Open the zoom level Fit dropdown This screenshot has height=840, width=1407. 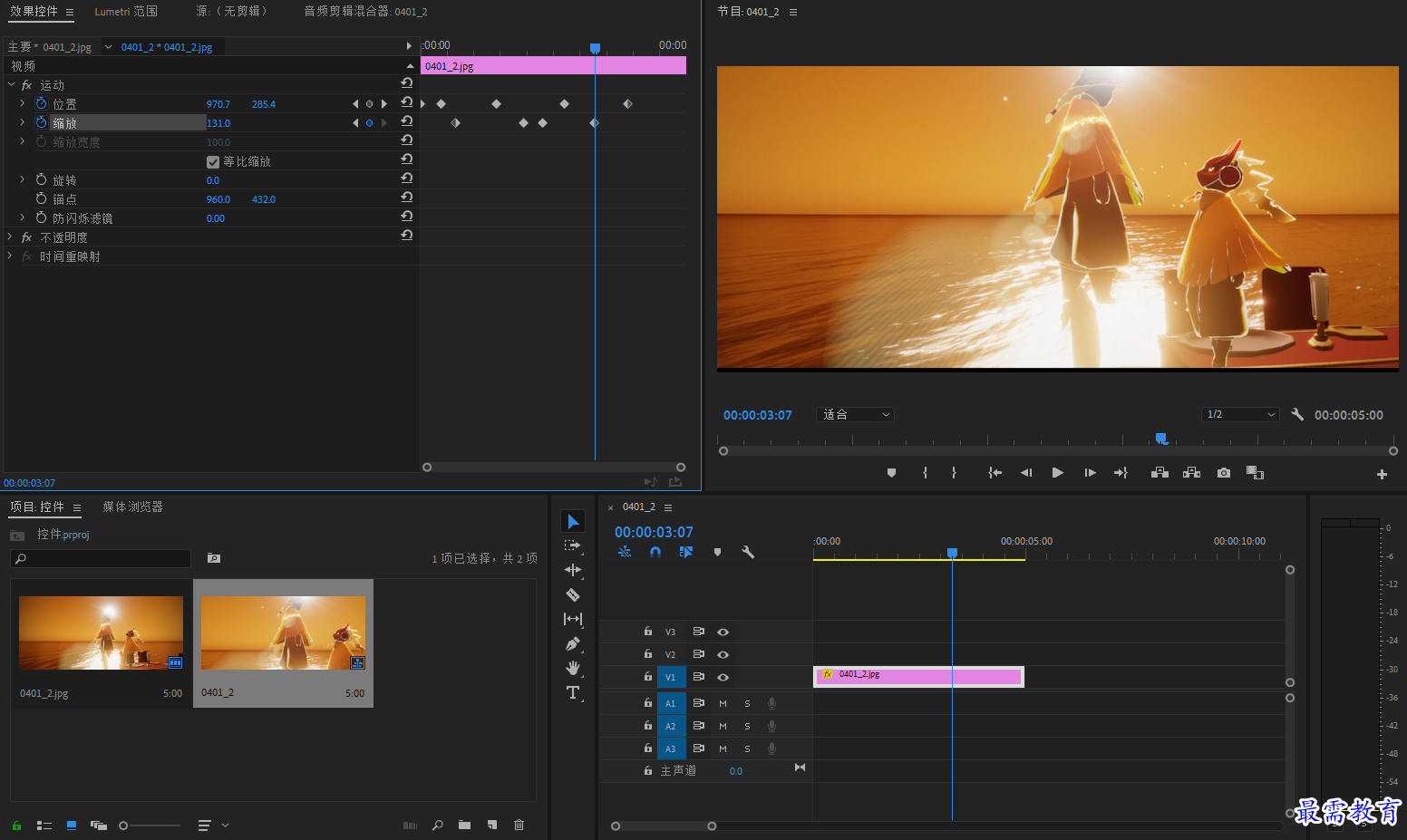pos(856,414)
